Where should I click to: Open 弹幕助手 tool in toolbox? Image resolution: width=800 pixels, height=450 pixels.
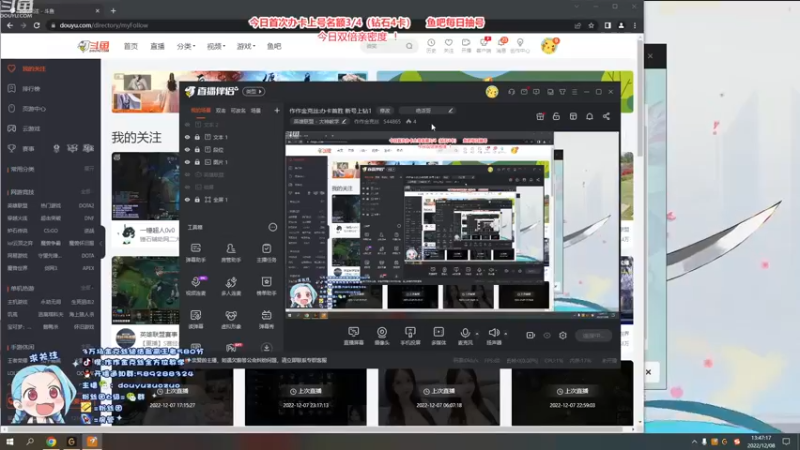click(195, 253)
